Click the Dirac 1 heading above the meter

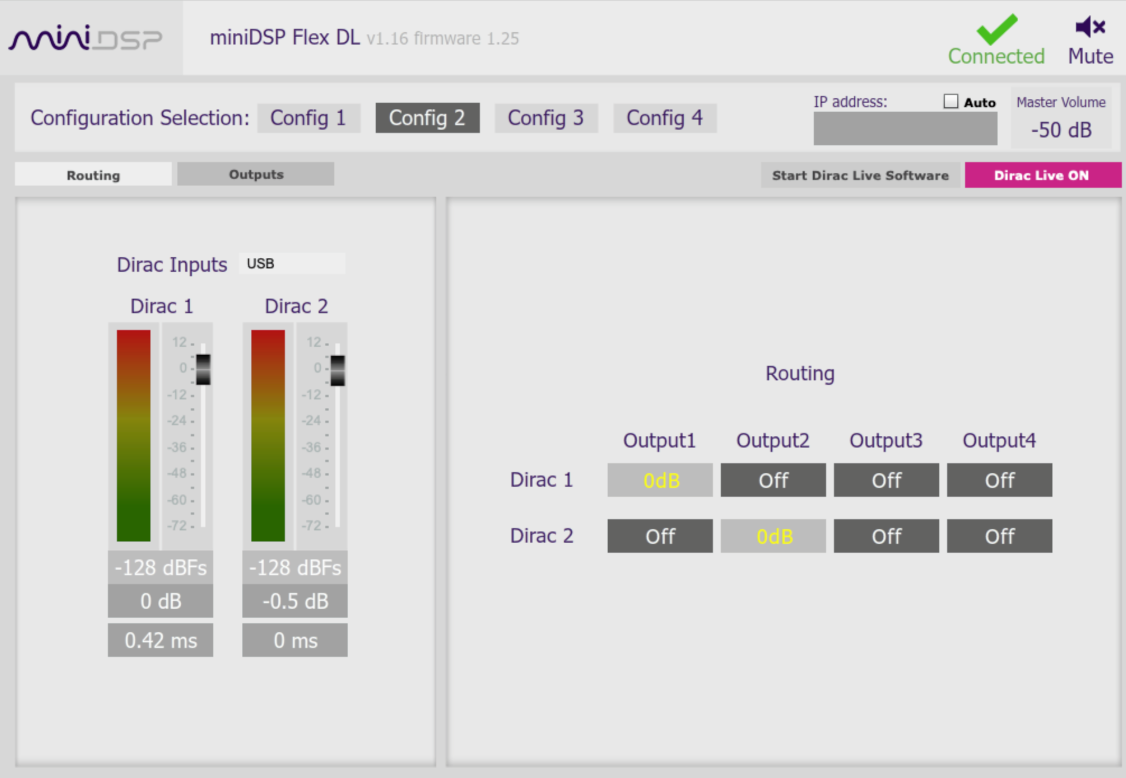tap(162, 306)
